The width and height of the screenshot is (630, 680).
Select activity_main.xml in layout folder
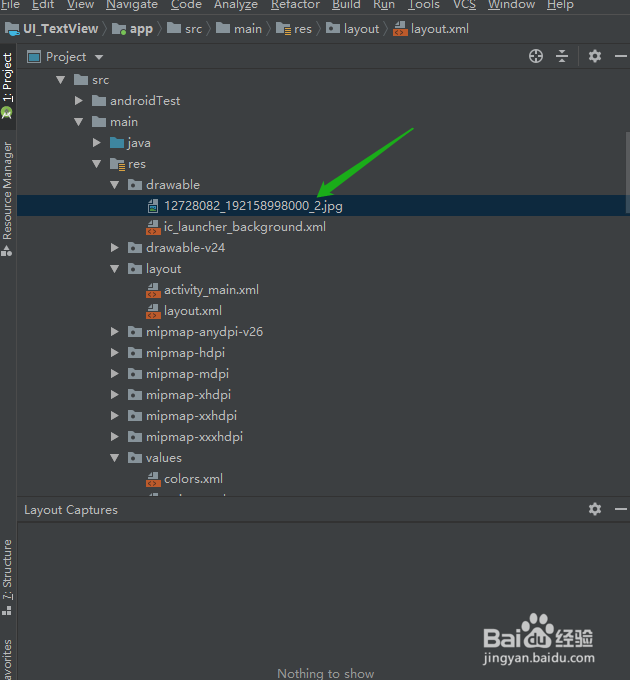tap(211, 290)
